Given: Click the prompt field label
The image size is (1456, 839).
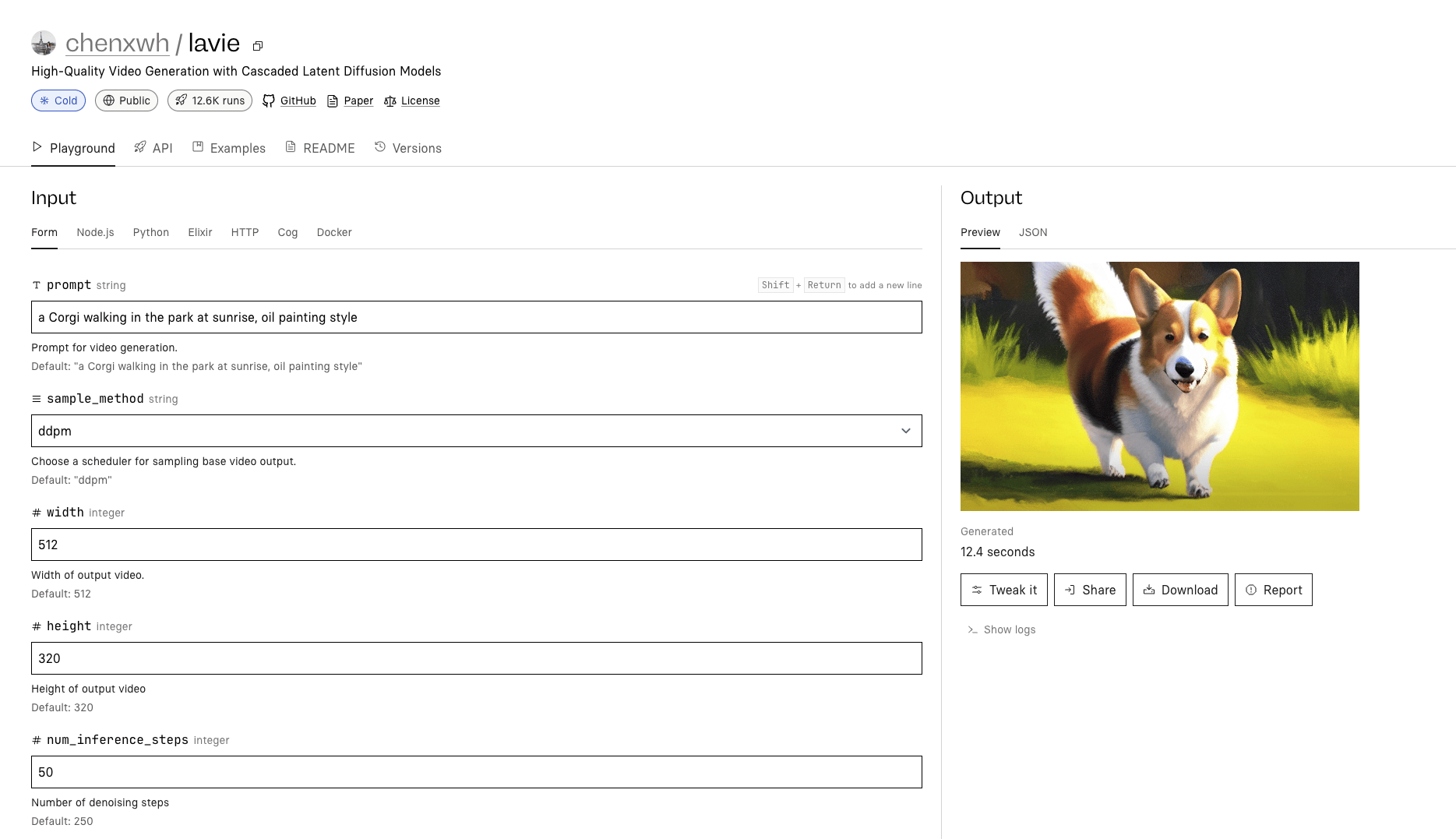Looking at the screenshot, I should tap(69, 285).
